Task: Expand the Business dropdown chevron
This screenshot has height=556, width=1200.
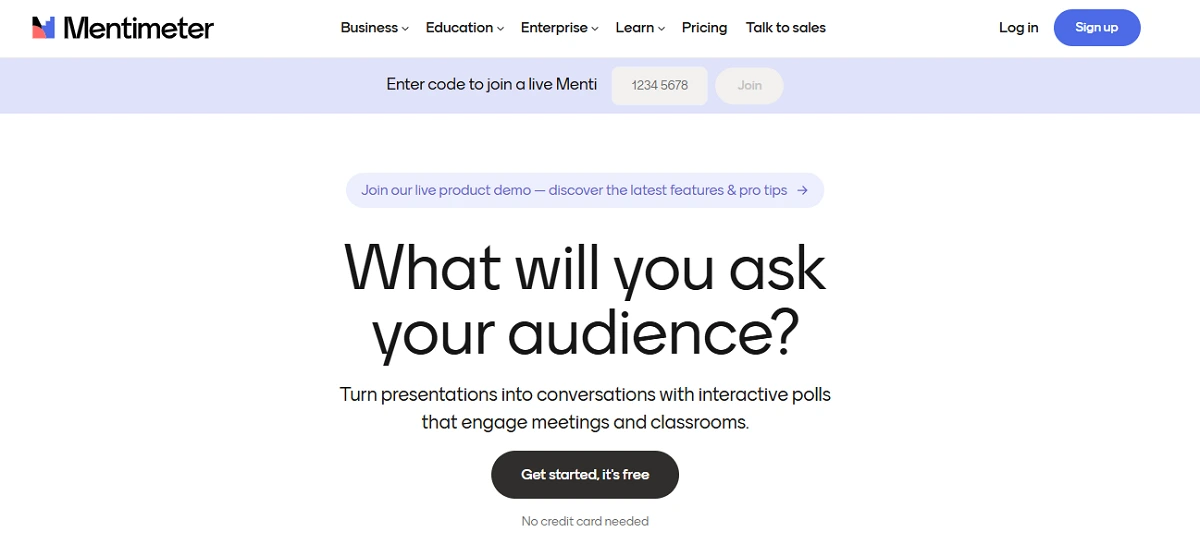Action: tap(405, 29)
